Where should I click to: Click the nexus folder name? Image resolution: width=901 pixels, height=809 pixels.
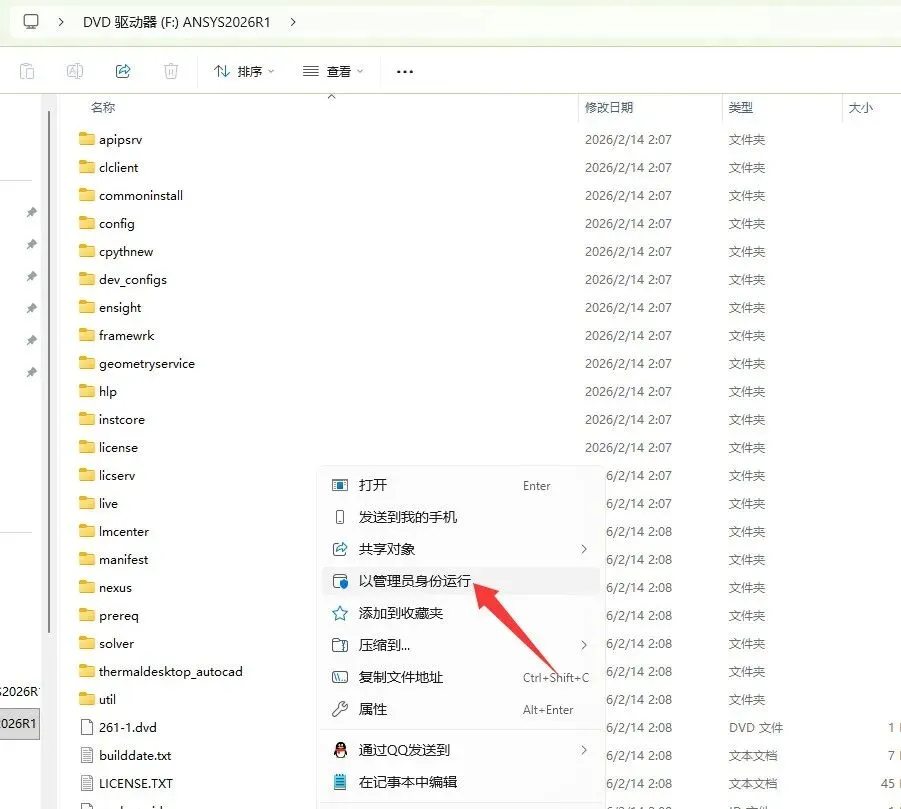point(115,587)
